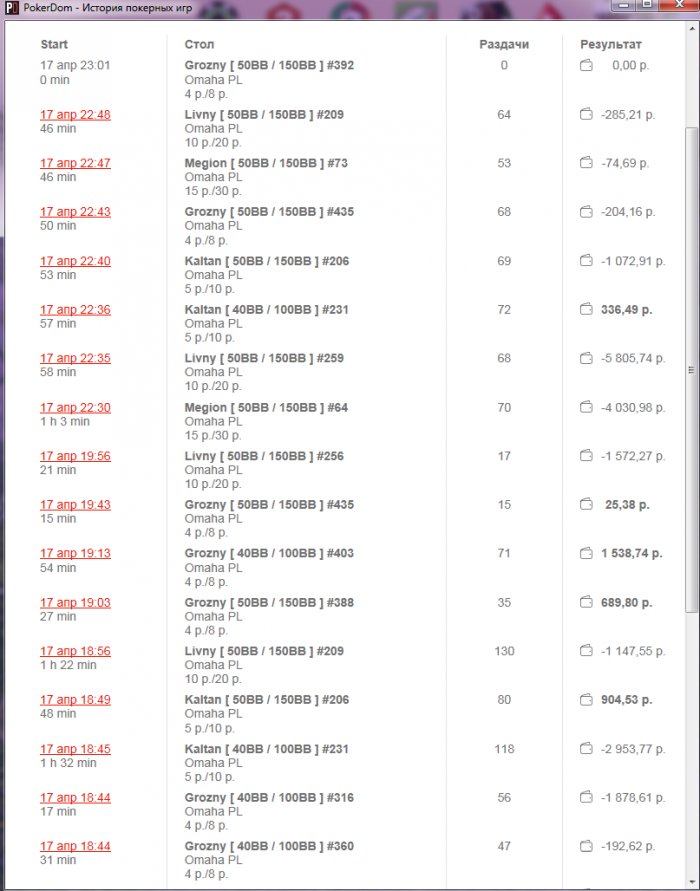Image resolution: width=700 pixels, height=891 pixels.
Task: Click the icon beside the -285,21 р. result
Action: click(x=587, y=115)
